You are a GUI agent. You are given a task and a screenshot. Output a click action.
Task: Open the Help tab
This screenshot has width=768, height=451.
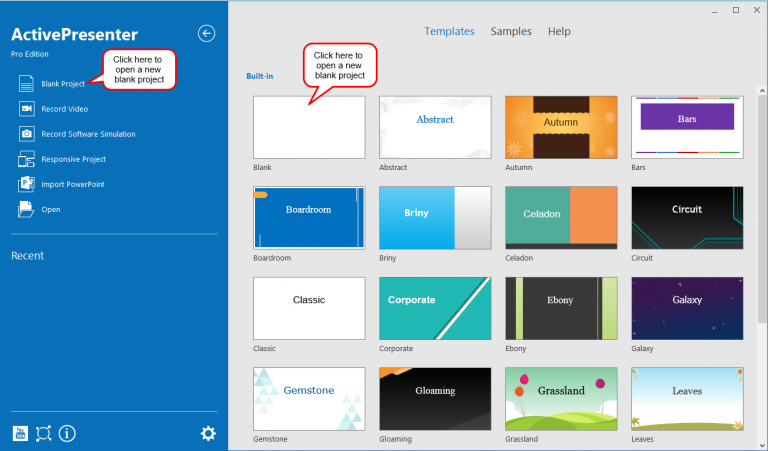[559, 31]
